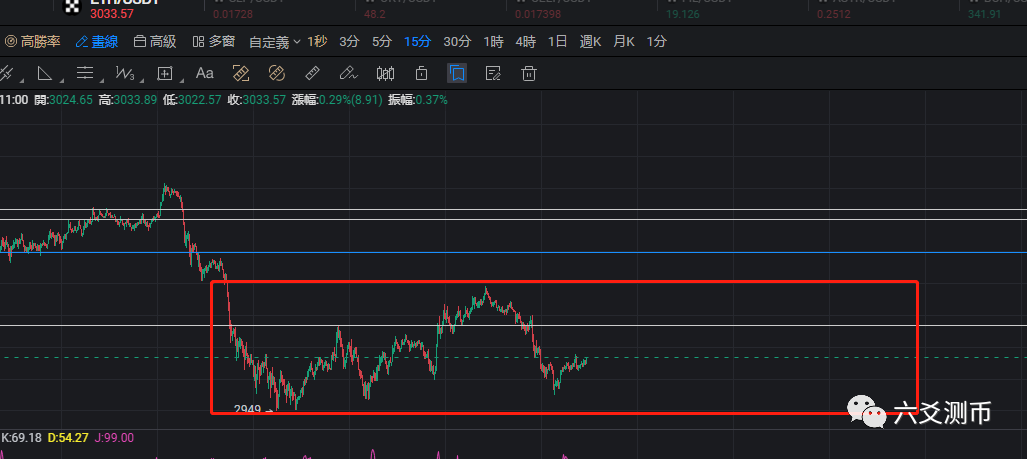Open the parallel lines drawing tool
The width and height of the screenshot is (1027, 459).
85,73
